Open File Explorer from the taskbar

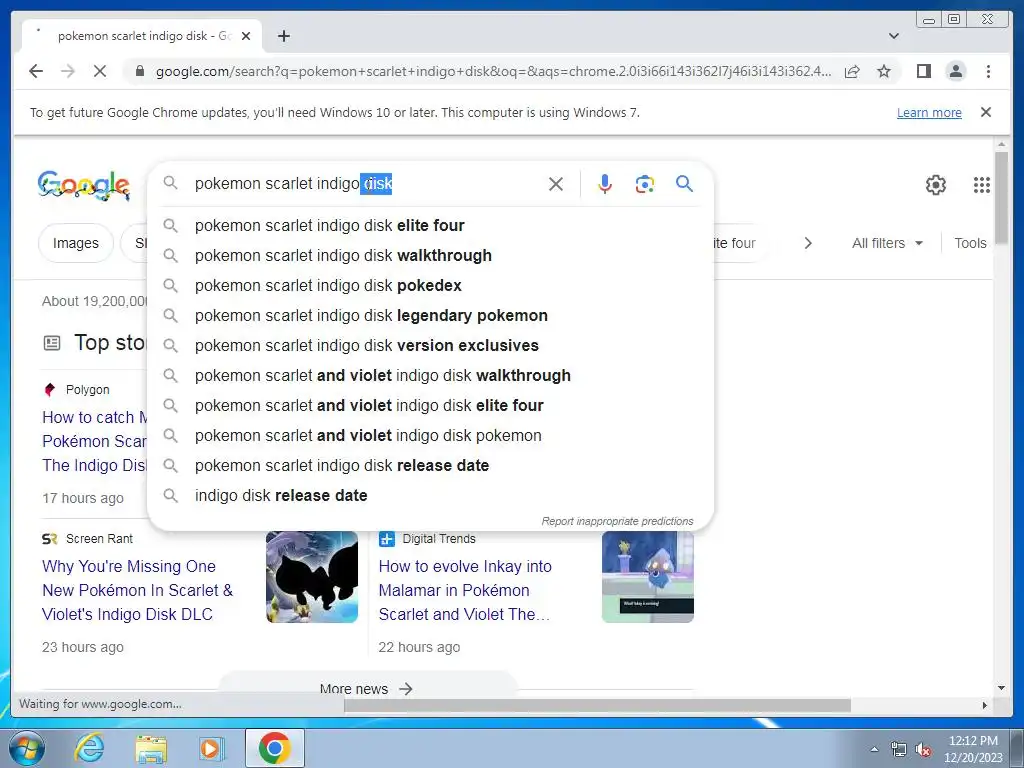[x=151, y=748]
